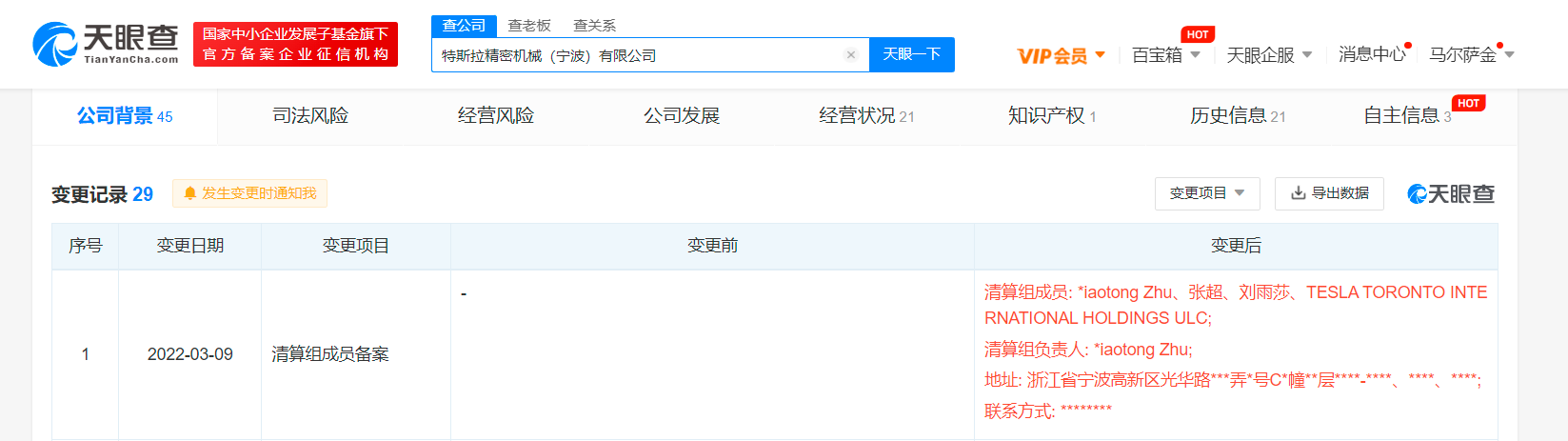This screenshot has height=441, width=1568.
Task: Click the 导出数据 export button
Action: pos(1329,193)
